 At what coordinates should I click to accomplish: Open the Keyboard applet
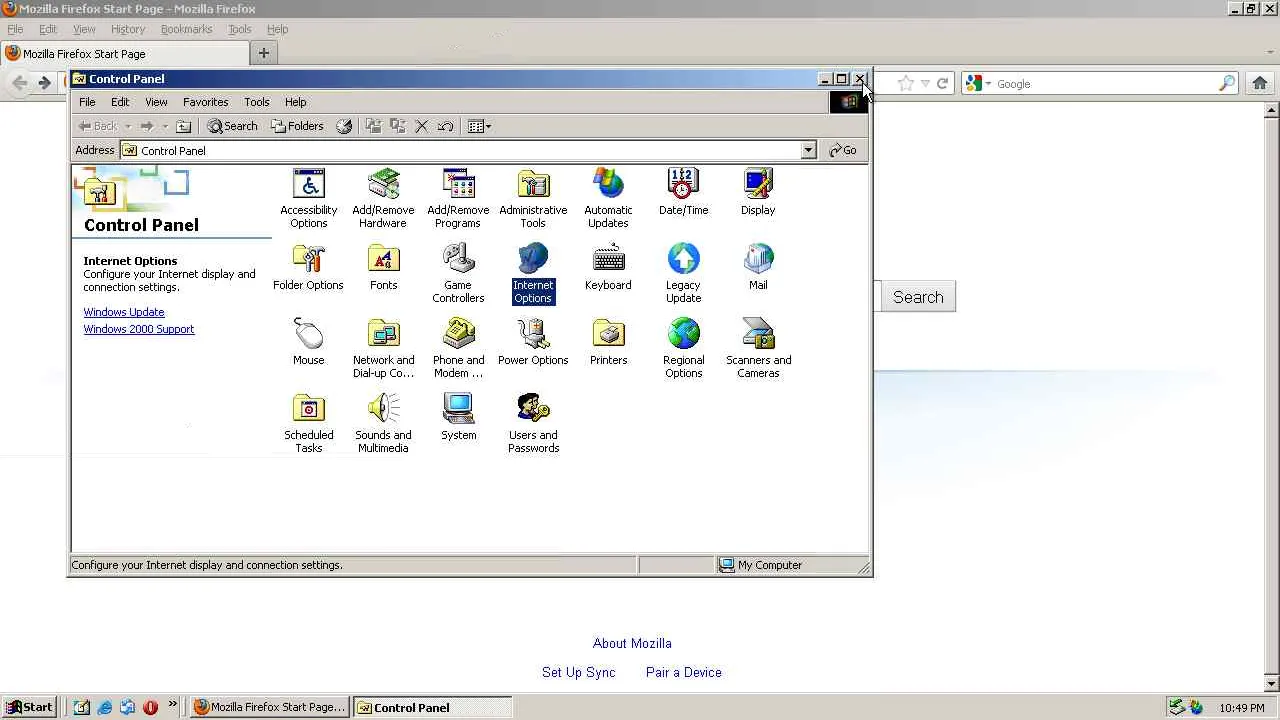pyautogui.click(x=608, y=267)
